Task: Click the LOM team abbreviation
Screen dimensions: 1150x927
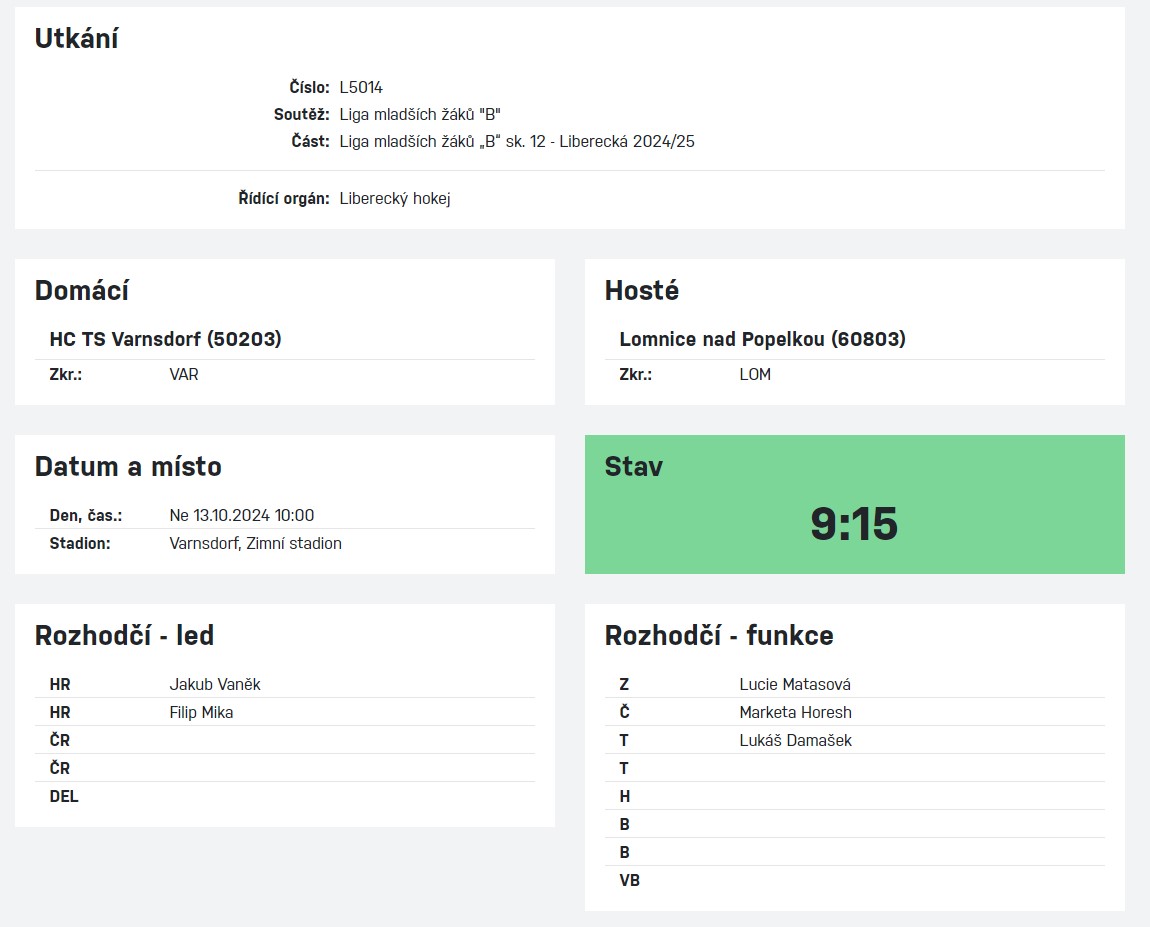Action: 755,374
